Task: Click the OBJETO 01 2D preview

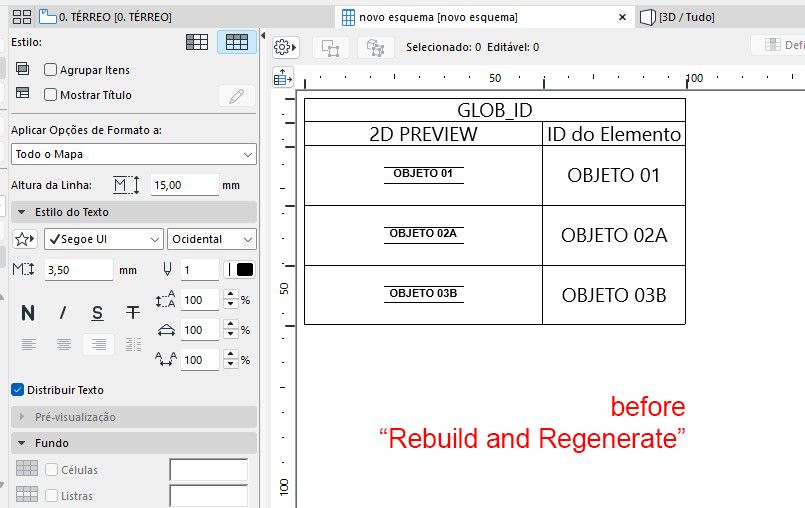Action: coord(424,174)
